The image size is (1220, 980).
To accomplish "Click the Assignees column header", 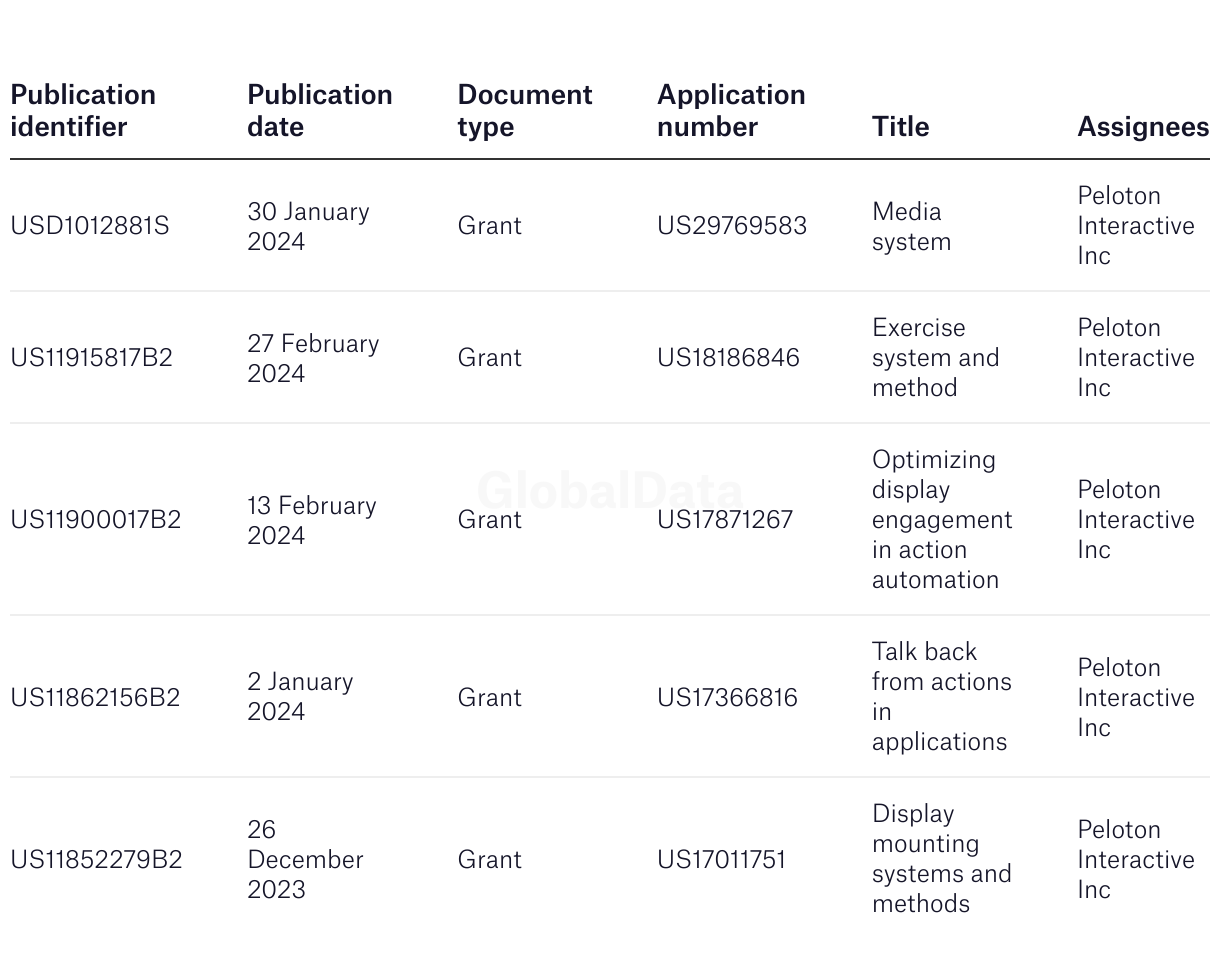I will click(1142, 126).
